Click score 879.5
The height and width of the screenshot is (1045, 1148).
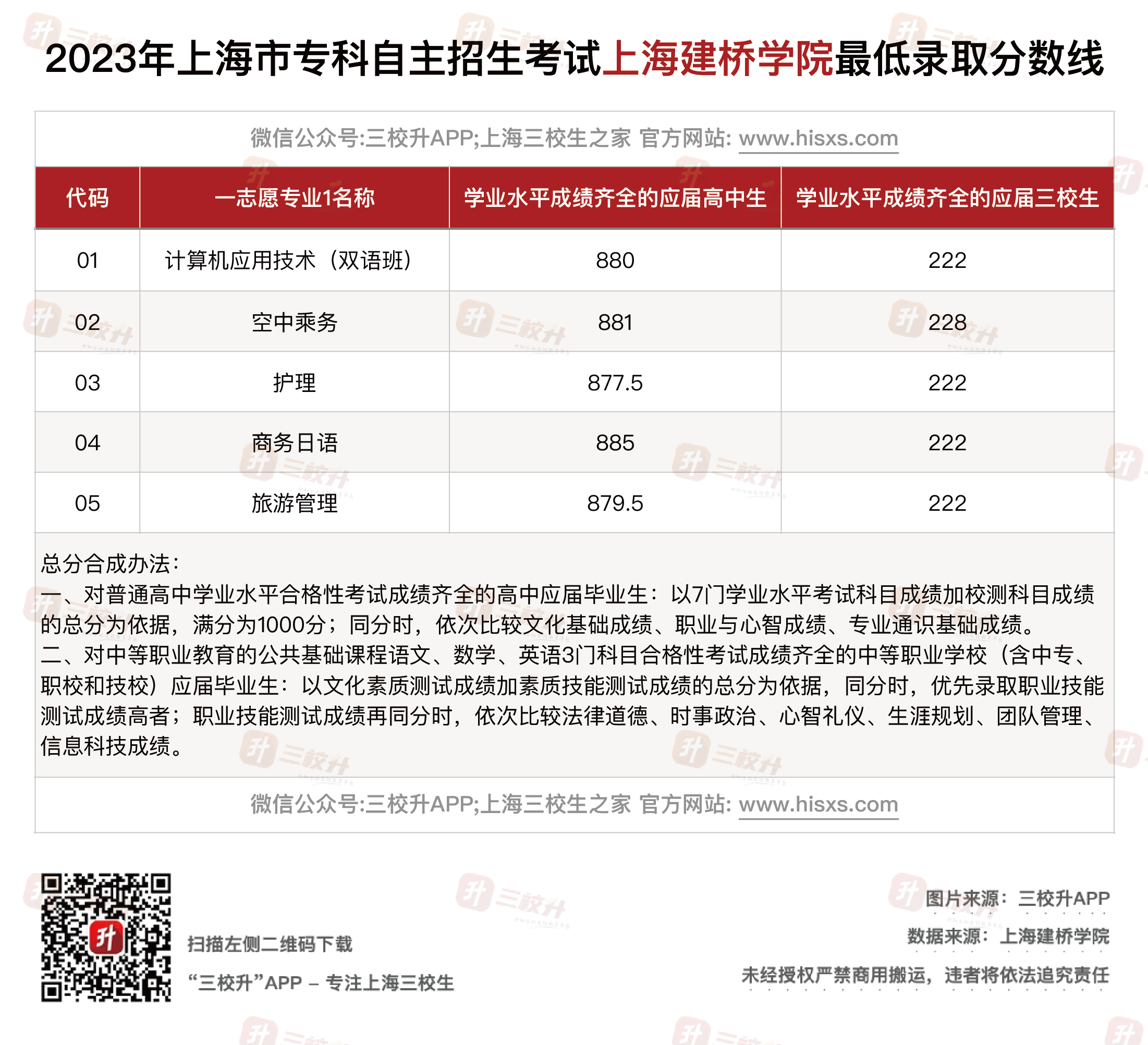coord(615,503)
